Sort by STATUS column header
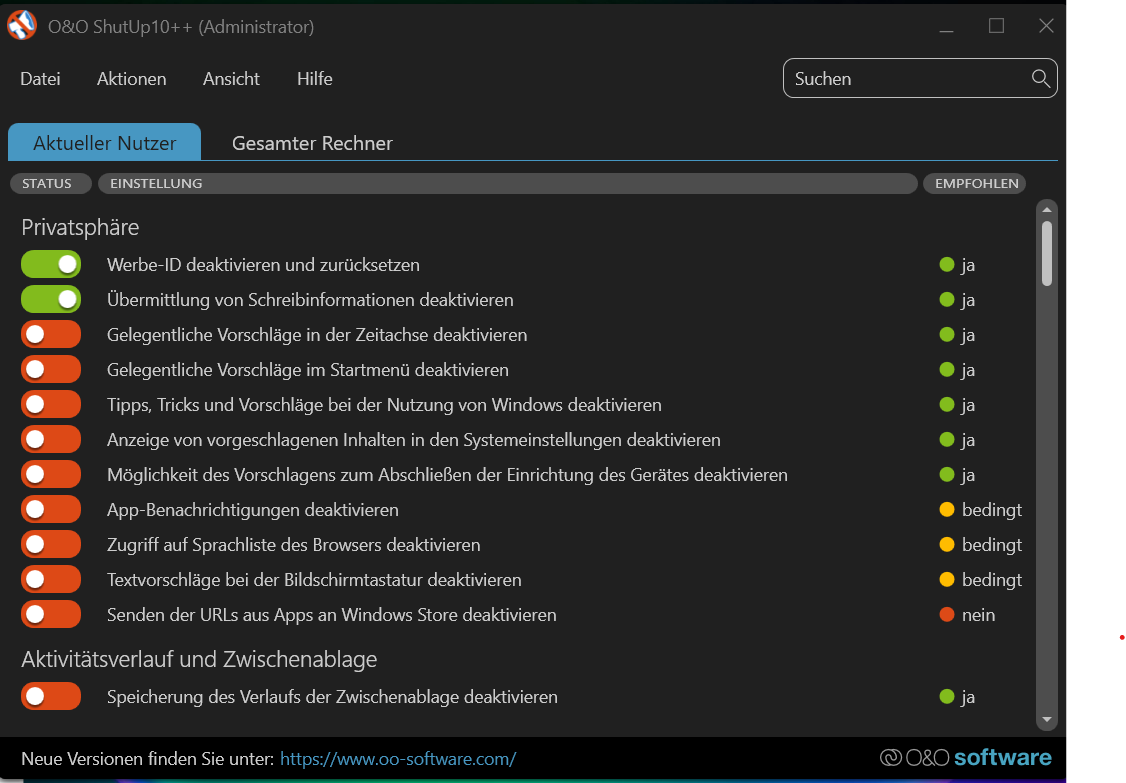 (x=50, y=183)
